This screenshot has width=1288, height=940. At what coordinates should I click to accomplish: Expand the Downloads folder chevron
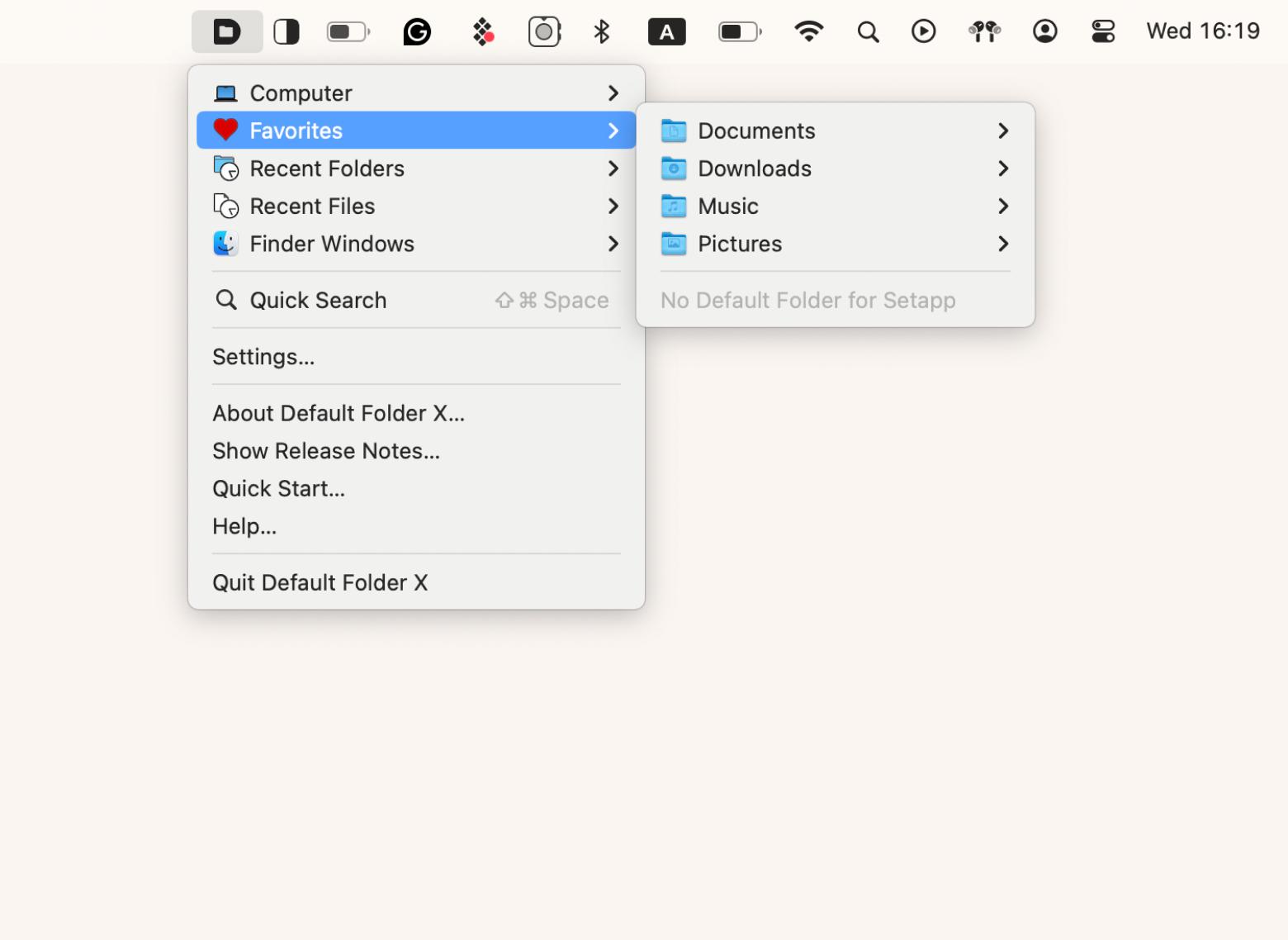click(1003, 169)
